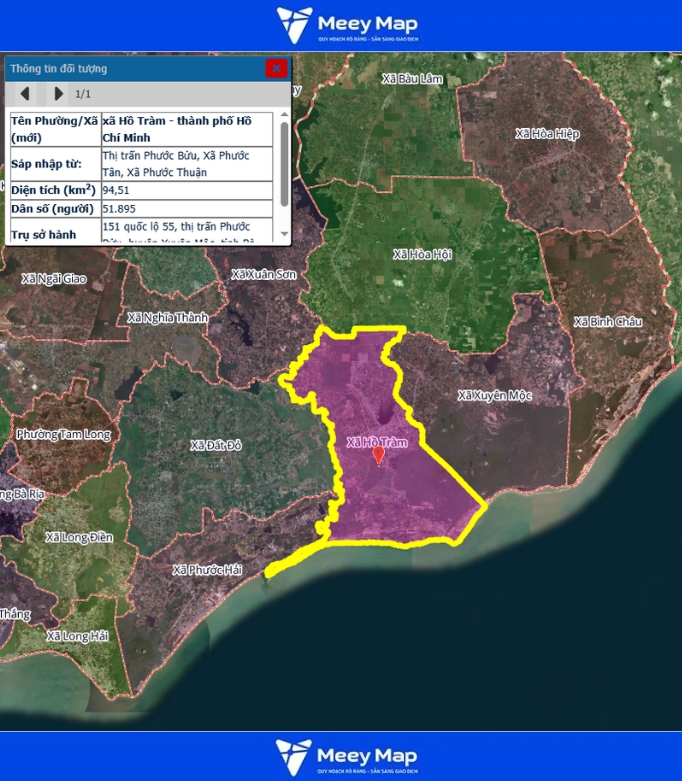682x781 pixels.
Task: Click the info panel vertical scrollbar thumb
Action: (x=284, y=163)
